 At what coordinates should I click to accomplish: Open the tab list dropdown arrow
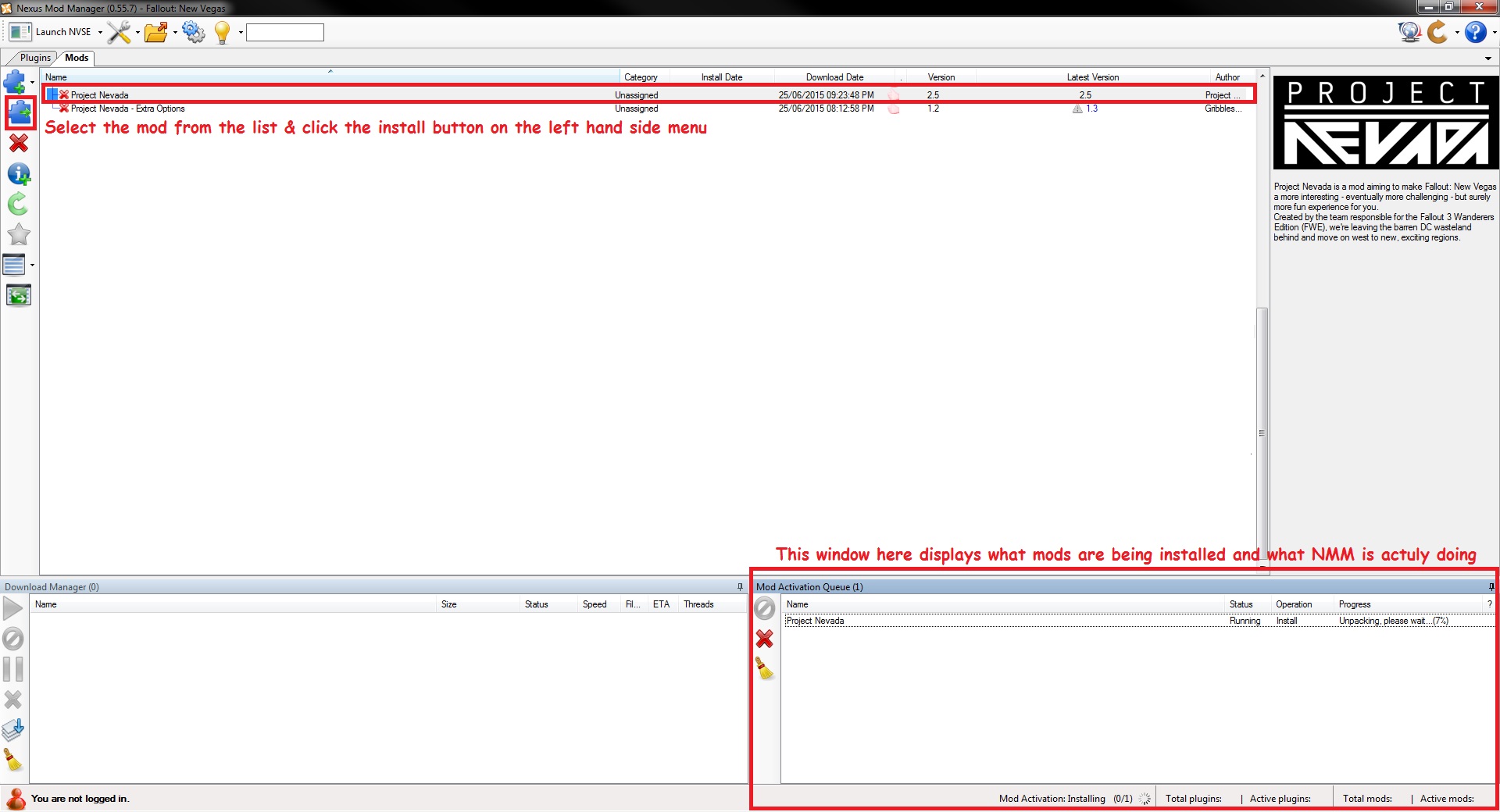[1488, 59]
